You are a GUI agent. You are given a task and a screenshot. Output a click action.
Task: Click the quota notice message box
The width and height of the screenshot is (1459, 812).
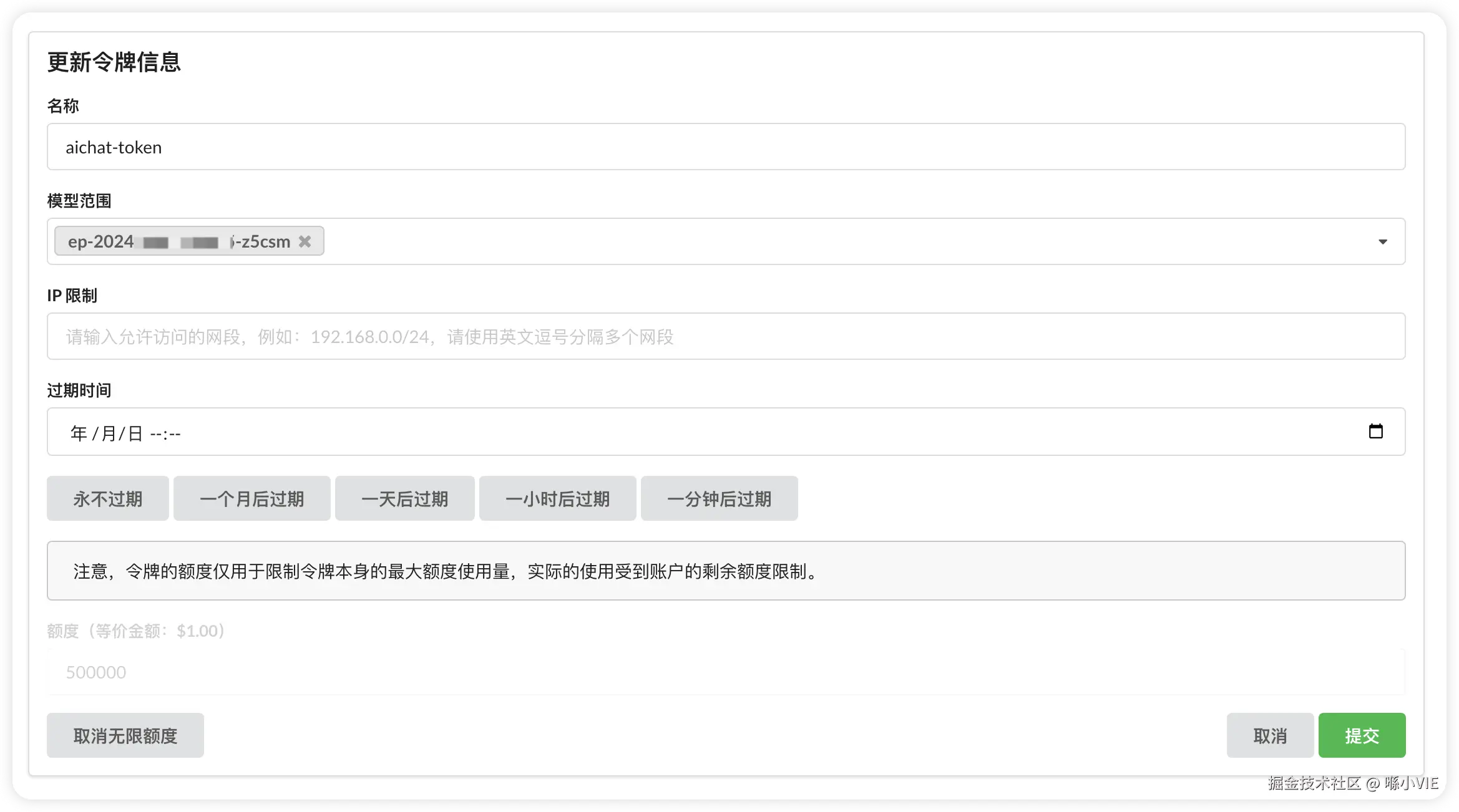tap(726, 571)
